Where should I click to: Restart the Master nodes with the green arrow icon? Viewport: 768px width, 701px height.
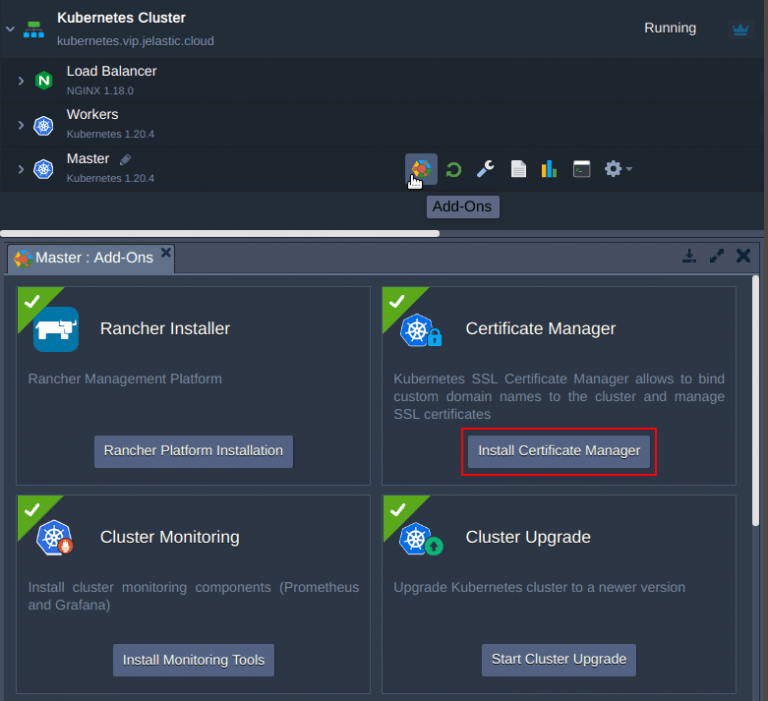click(x=454, y=169)
